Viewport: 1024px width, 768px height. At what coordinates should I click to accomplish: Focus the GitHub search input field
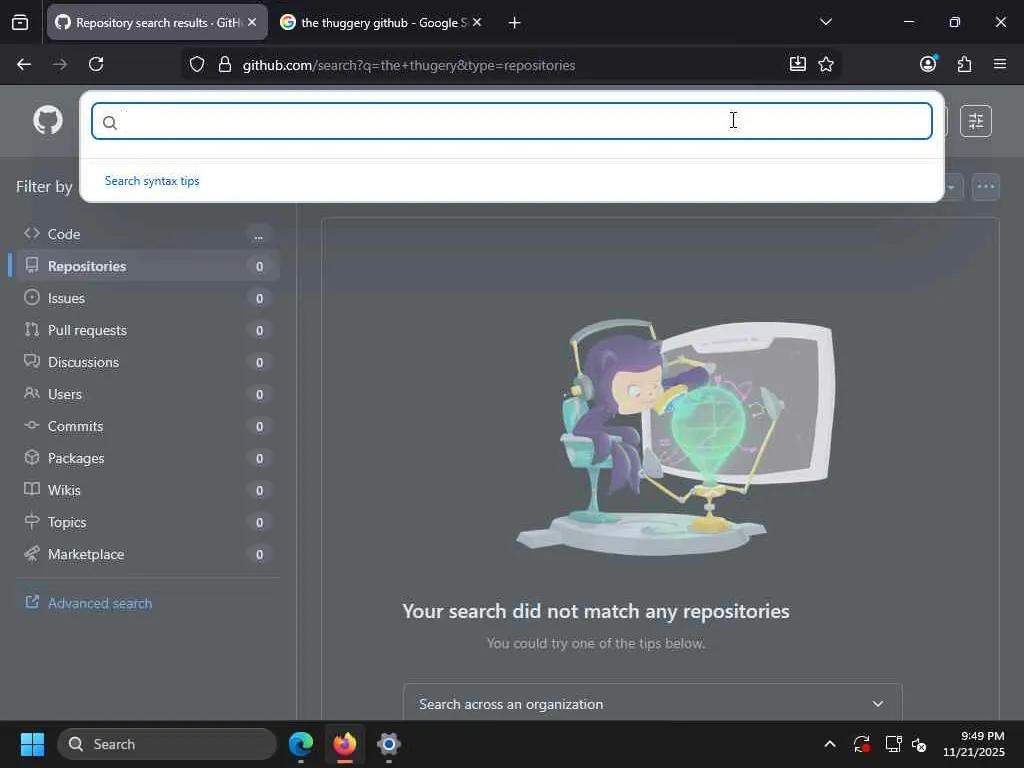(511, 121)
